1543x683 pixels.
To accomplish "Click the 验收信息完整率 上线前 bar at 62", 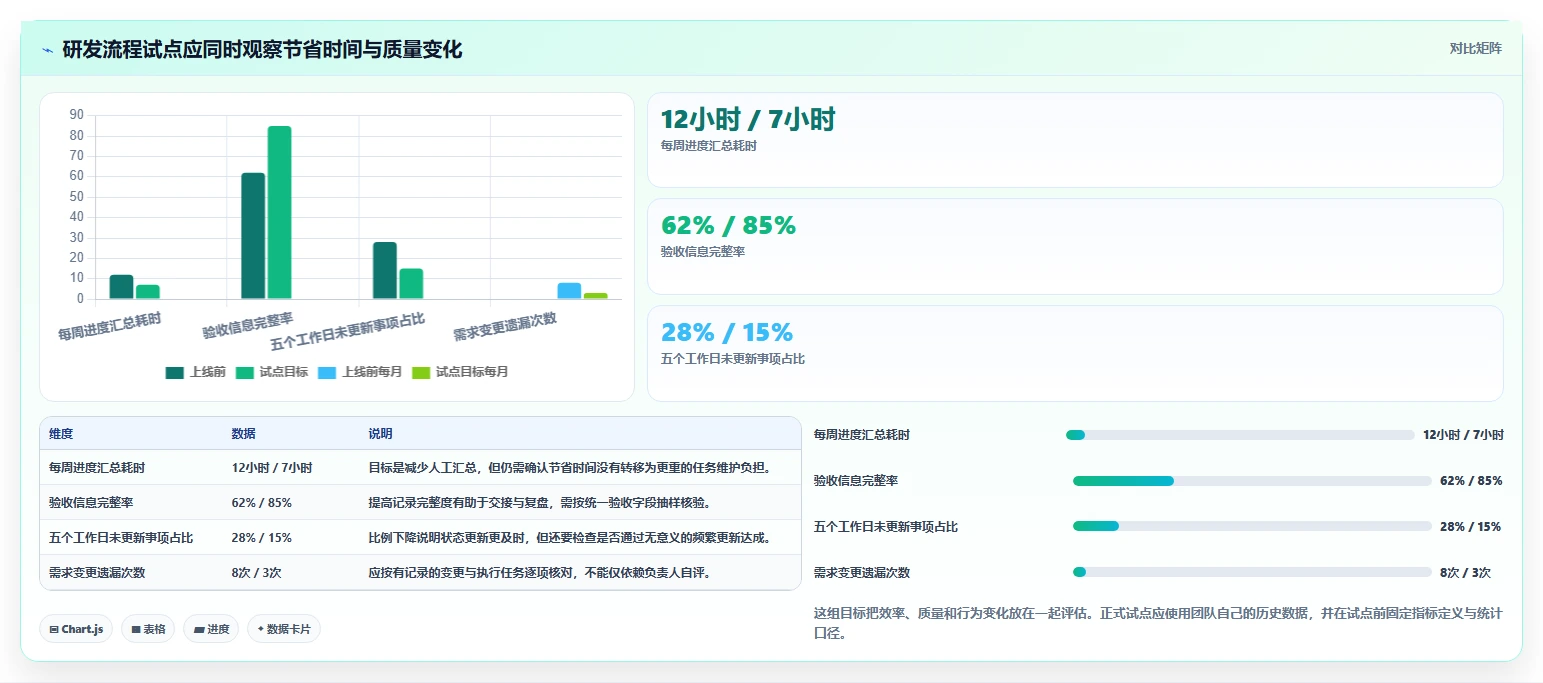I will 254,236.
